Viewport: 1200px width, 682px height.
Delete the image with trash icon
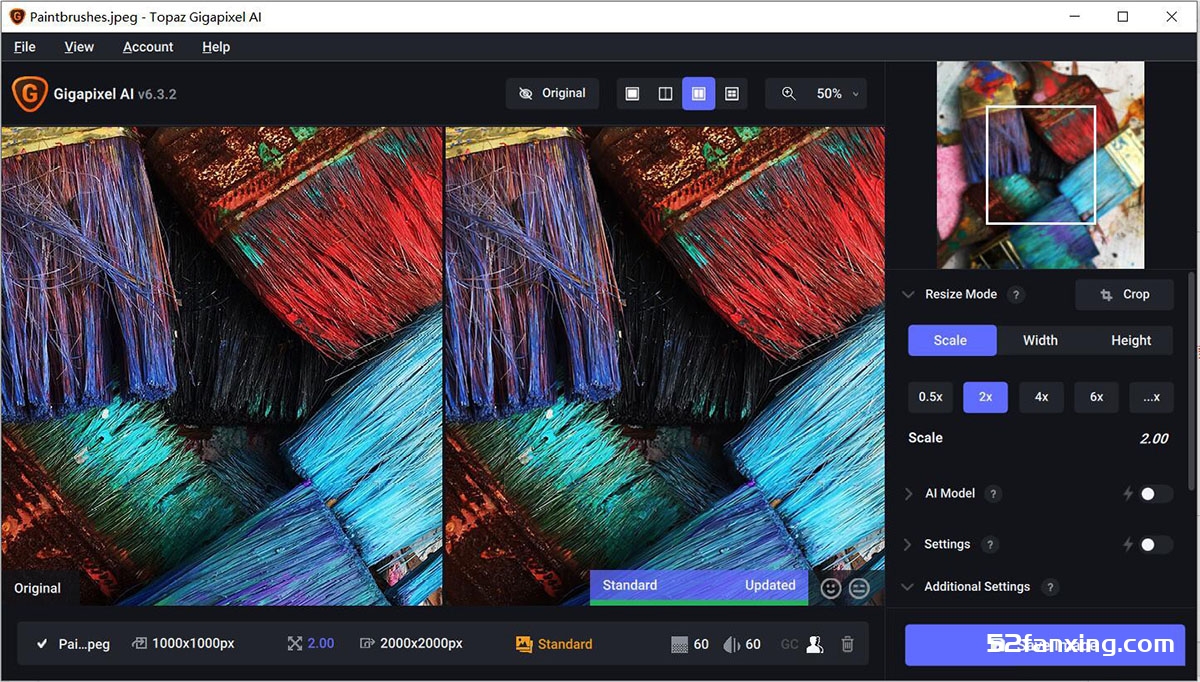(847, 645)
